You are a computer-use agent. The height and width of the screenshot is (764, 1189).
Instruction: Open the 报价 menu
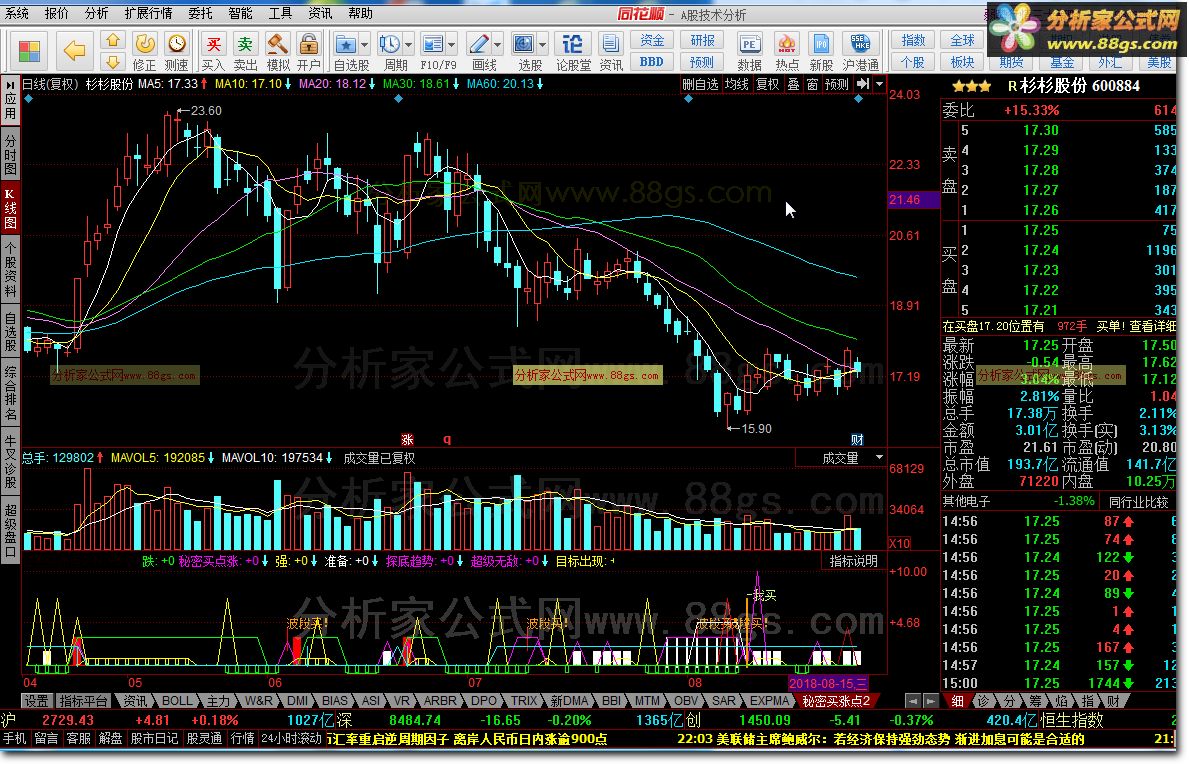[x=56, y=13]
